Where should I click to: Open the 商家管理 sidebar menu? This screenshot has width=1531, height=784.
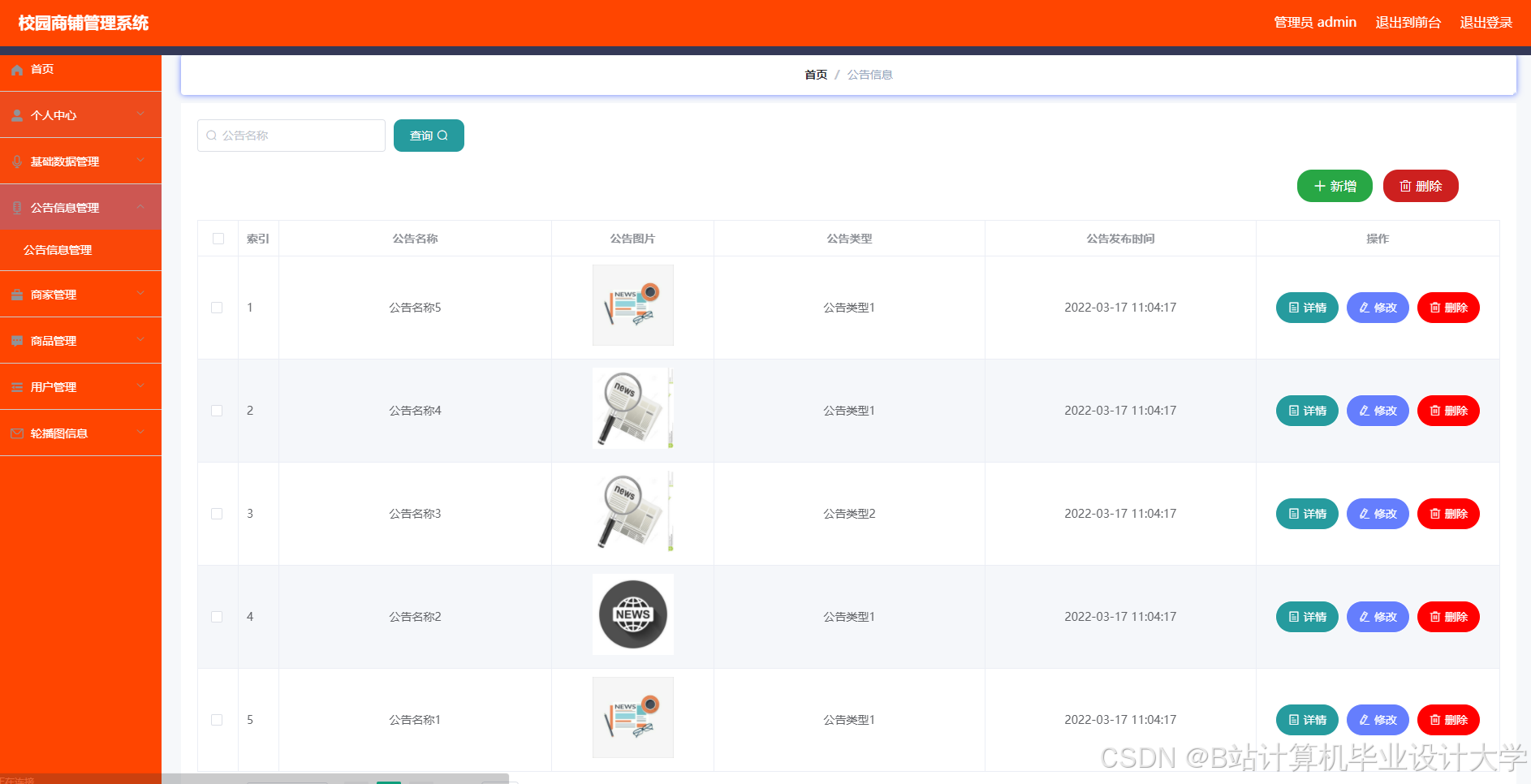point(80,295)
